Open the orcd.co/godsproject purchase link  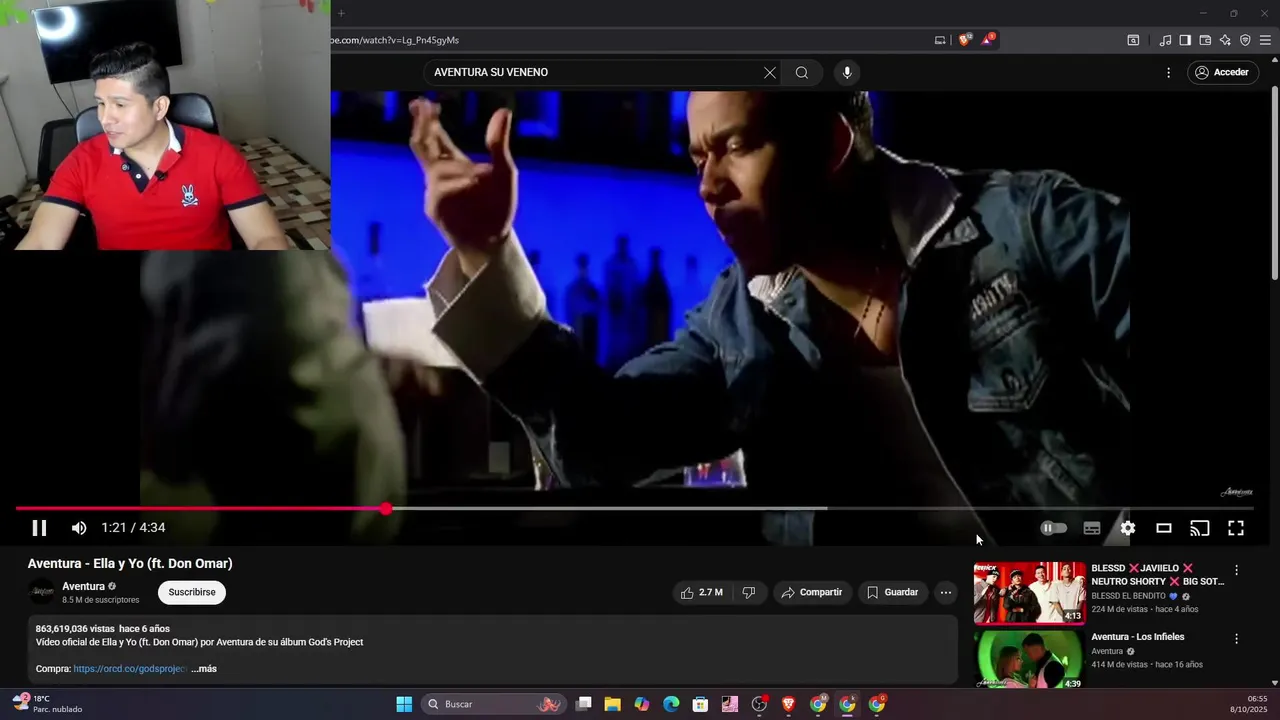click(130, 669)
